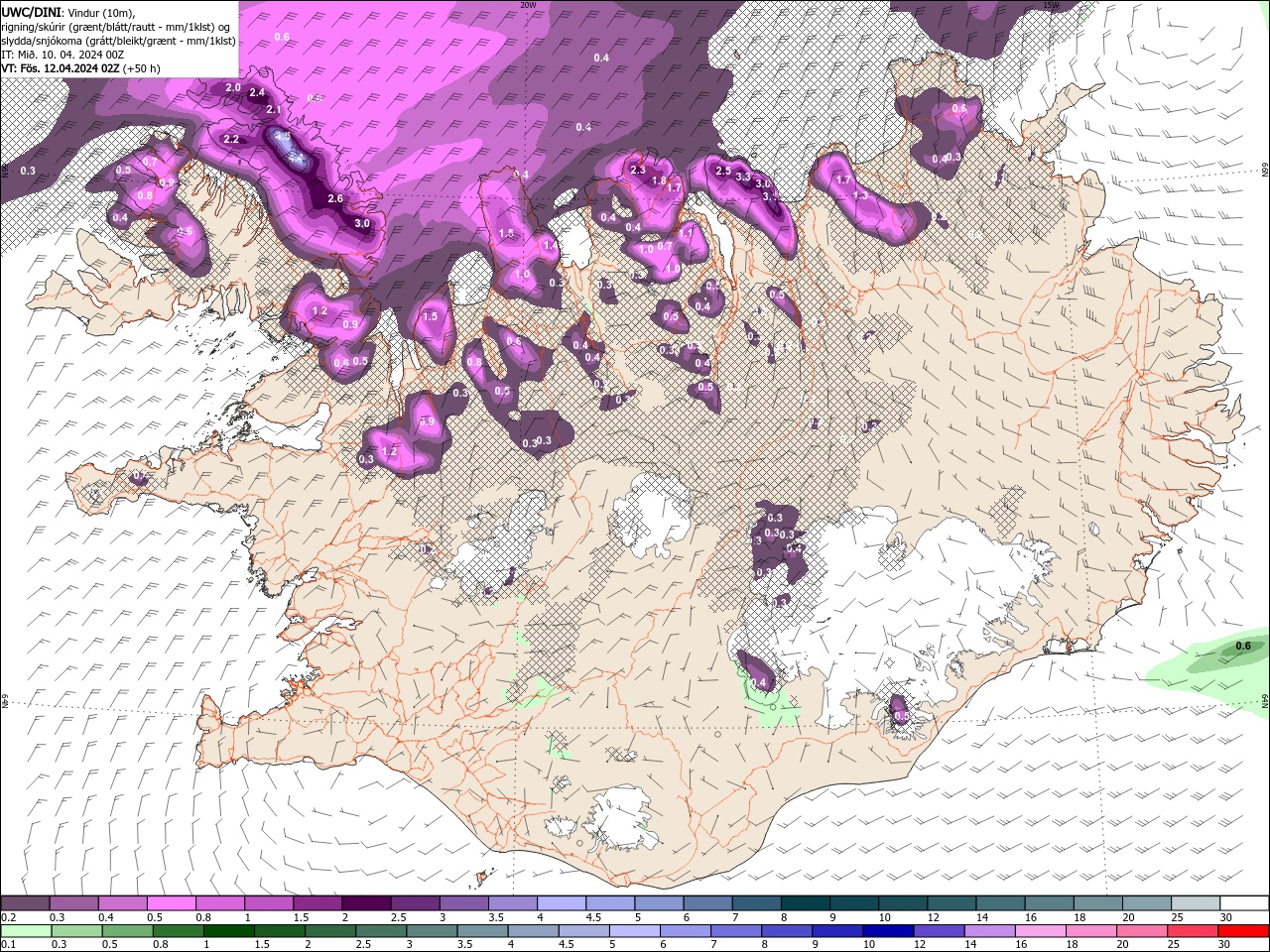The height and width of the screenshot is (952, 1270).
Task: Click the 1.4 snowfall value on the map
Action: (549, 245)
